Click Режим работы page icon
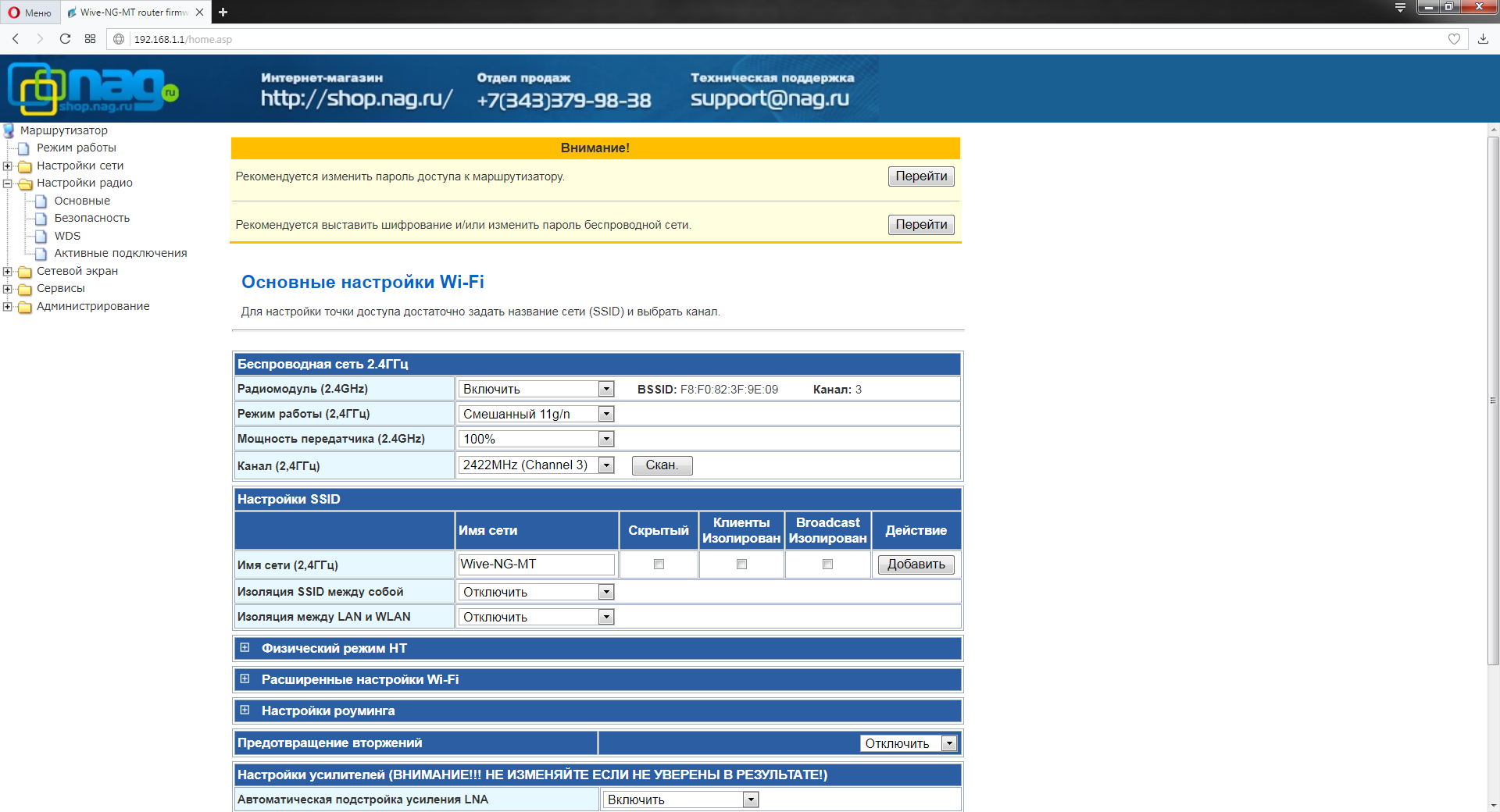1500x812 pixels. tap(24, 148)
